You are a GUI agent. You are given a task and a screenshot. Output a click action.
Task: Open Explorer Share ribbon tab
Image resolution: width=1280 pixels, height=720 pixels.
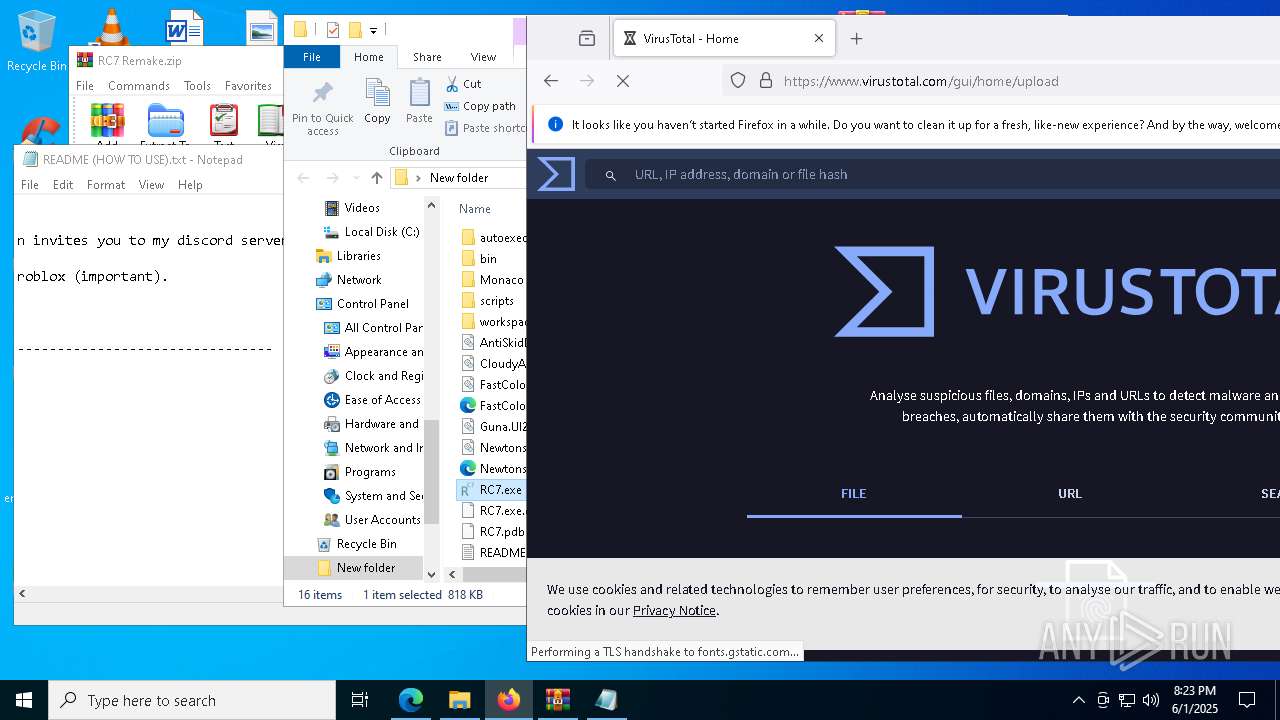(427, 57)
